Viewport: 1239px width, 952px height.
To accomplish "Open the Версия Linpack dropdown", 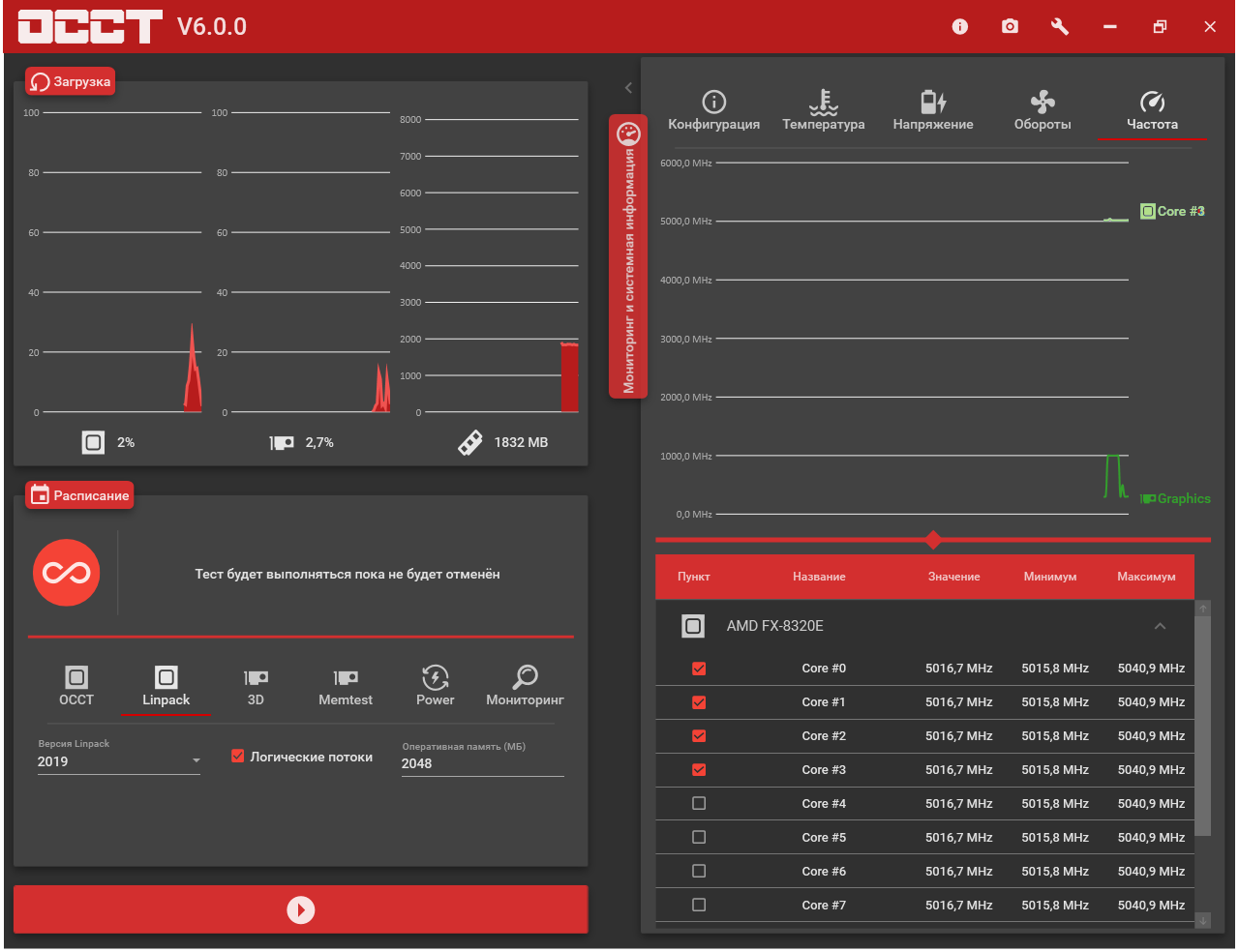I will pyautogui.click(x=119, y=761).
